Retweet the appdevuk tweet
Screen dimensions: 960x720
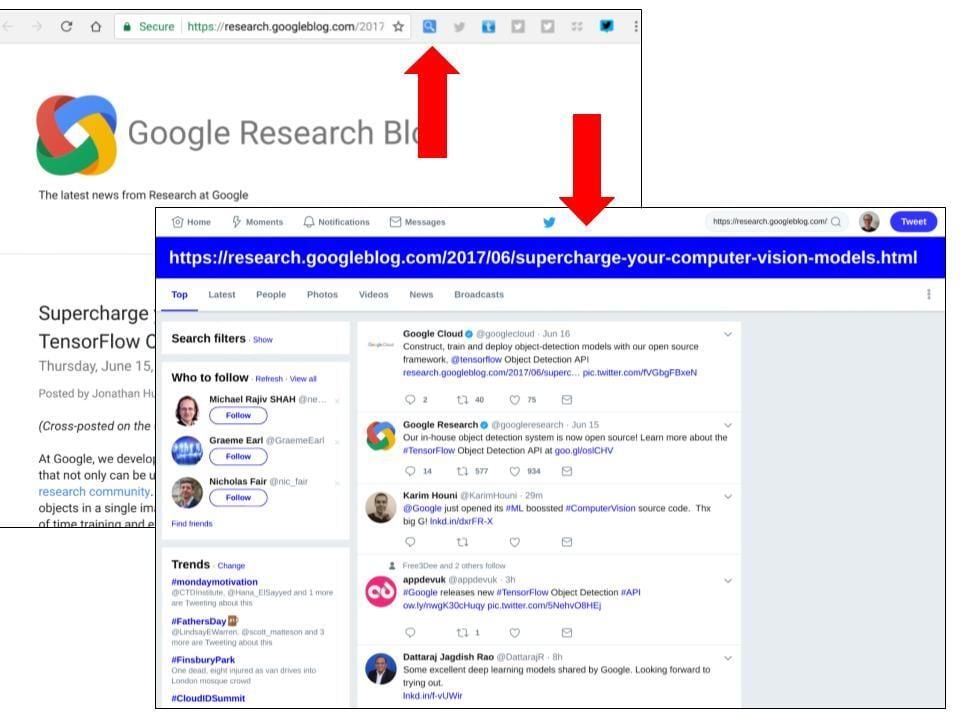(x=462, y=632)
